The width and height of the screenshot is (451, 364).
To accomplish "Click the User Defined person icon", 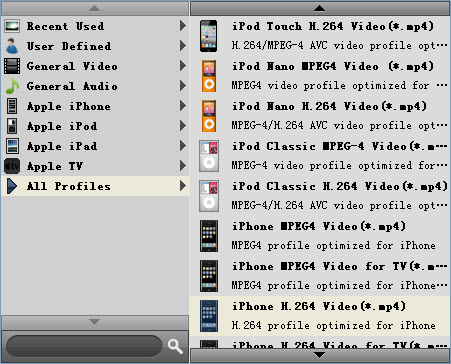I will coord(12,46).
